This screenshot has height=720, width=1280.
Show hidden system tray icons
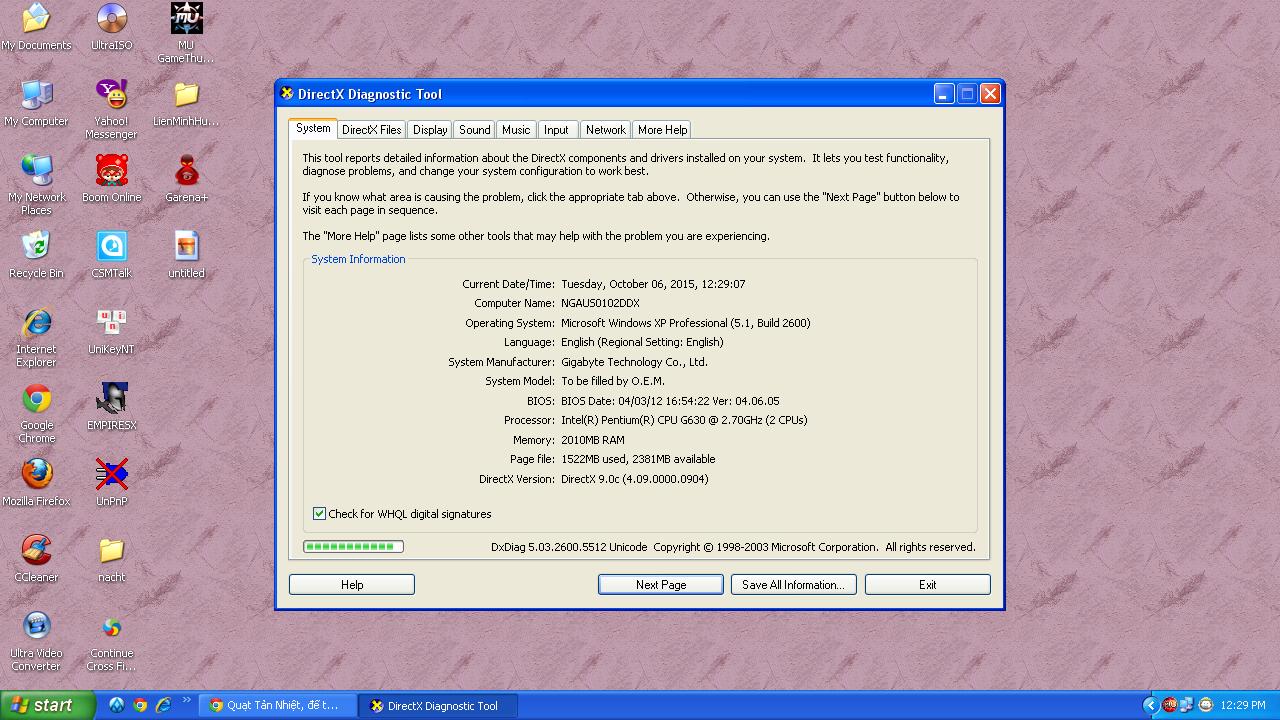(x=1150, y=705)
